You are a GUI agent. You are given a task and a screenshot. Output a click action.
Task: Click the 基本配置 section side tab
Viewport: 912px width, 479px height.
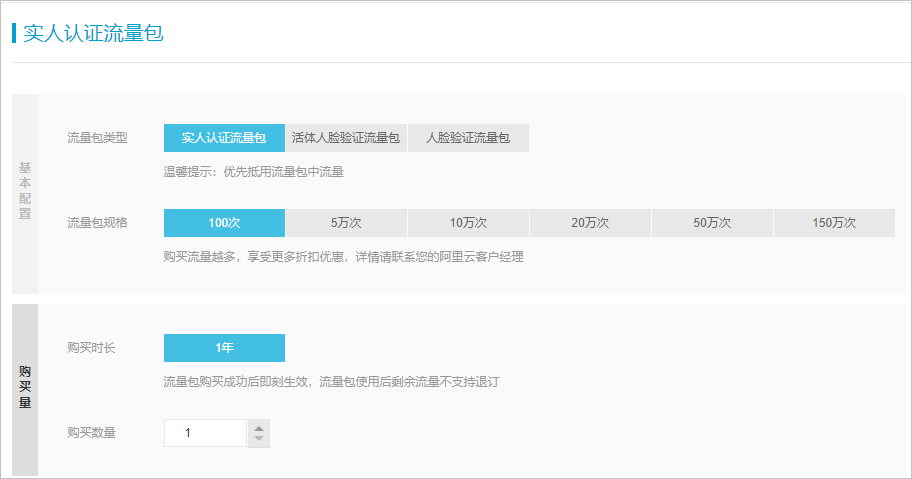(x=25, y=194)
